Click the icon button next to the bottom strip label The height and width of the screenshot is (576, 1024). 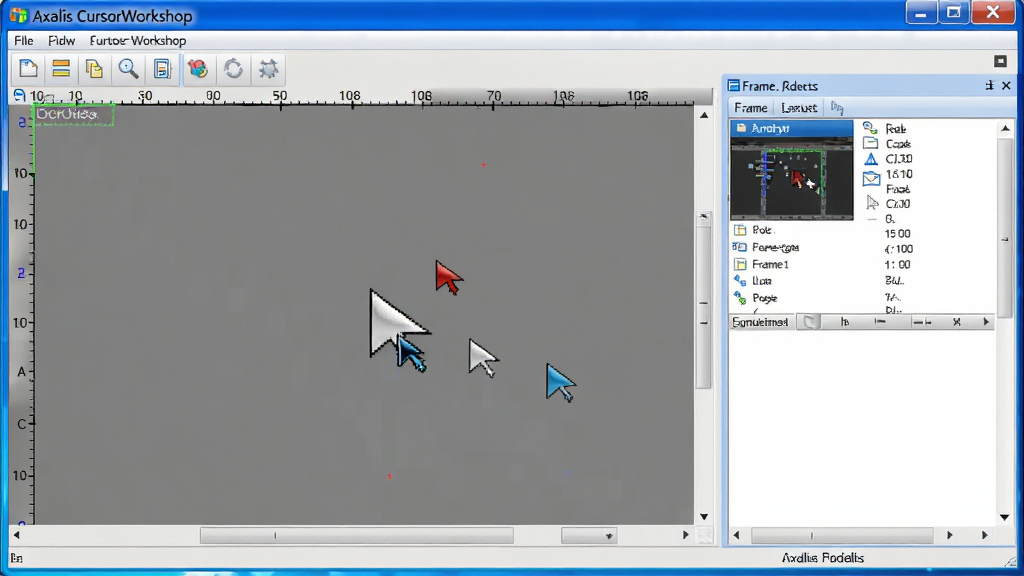point(810,322)
